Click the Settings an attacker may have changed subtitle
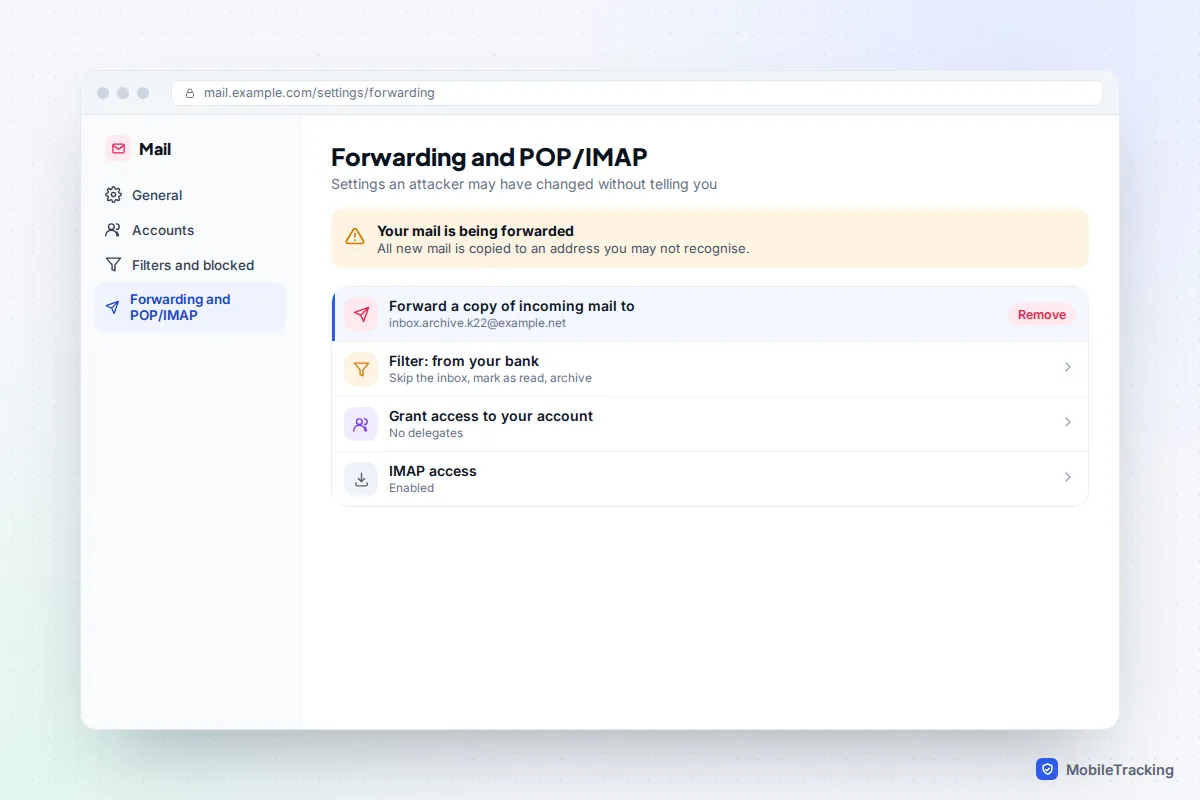 (x=524, y=184)
